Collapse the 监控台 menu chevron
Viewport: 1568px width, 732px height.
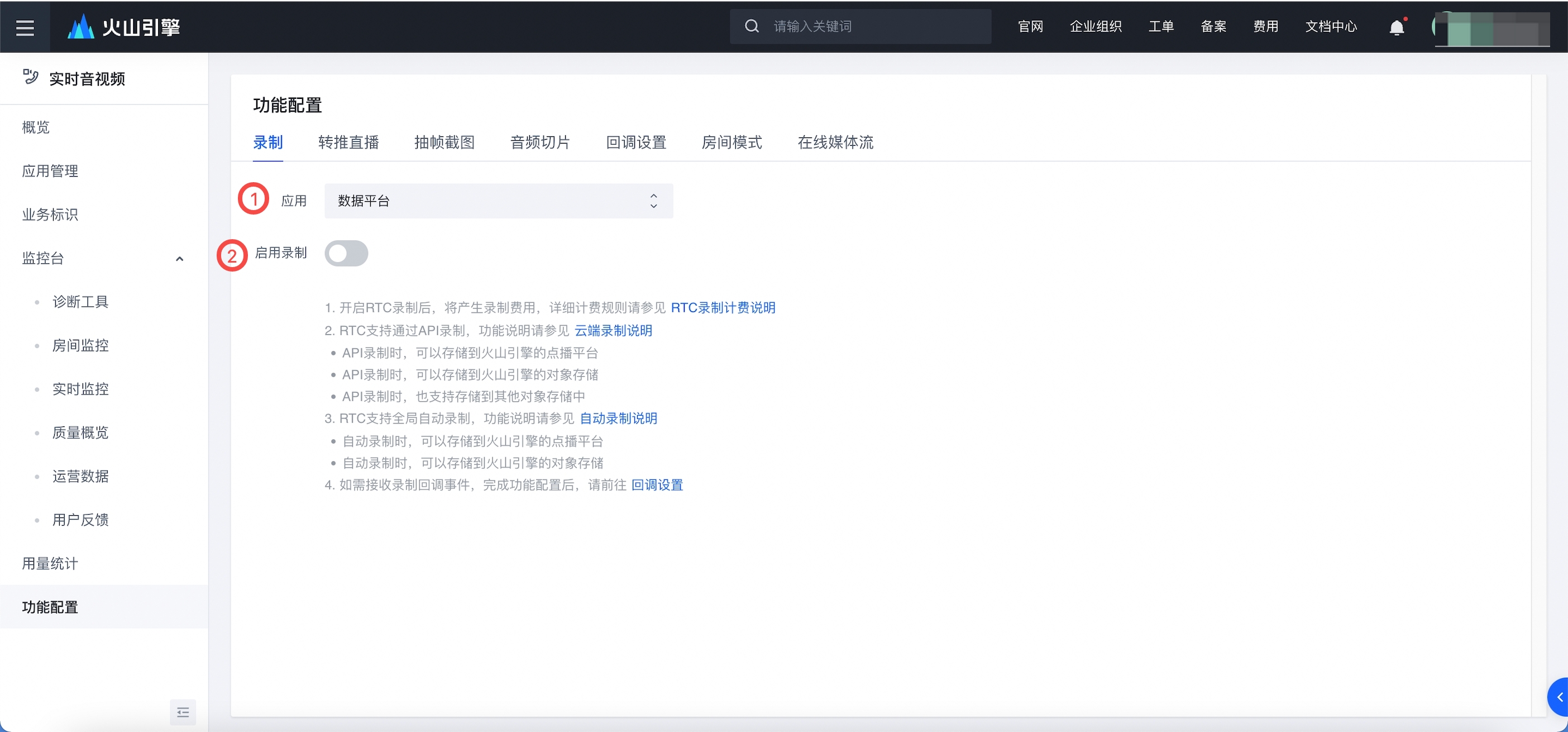tap(180, 259)
